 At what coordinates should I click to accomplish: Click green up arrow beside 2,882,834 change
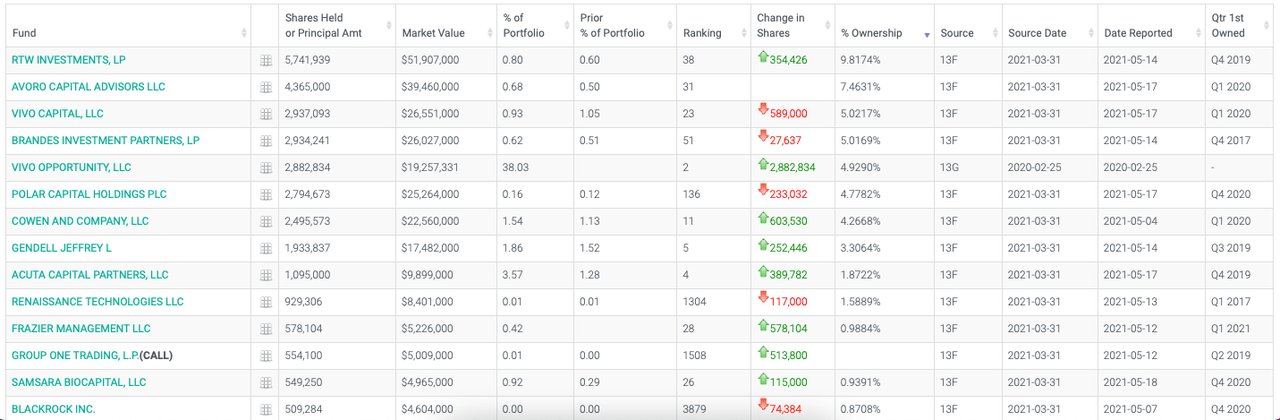pos(763,165)
